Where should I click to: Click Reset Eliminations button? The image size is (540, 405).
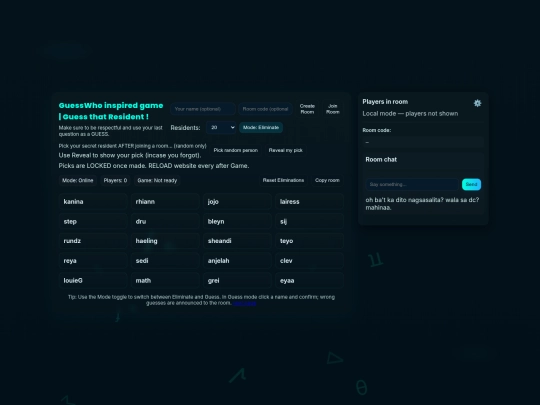tap(283, 180)
